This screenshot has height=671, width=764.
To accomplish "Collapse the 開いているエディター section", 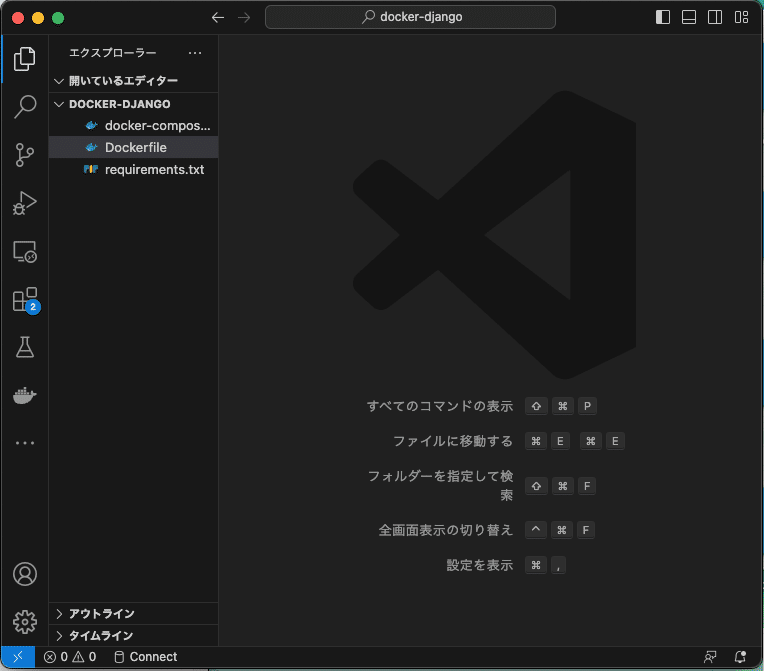I will coord(134,80).
